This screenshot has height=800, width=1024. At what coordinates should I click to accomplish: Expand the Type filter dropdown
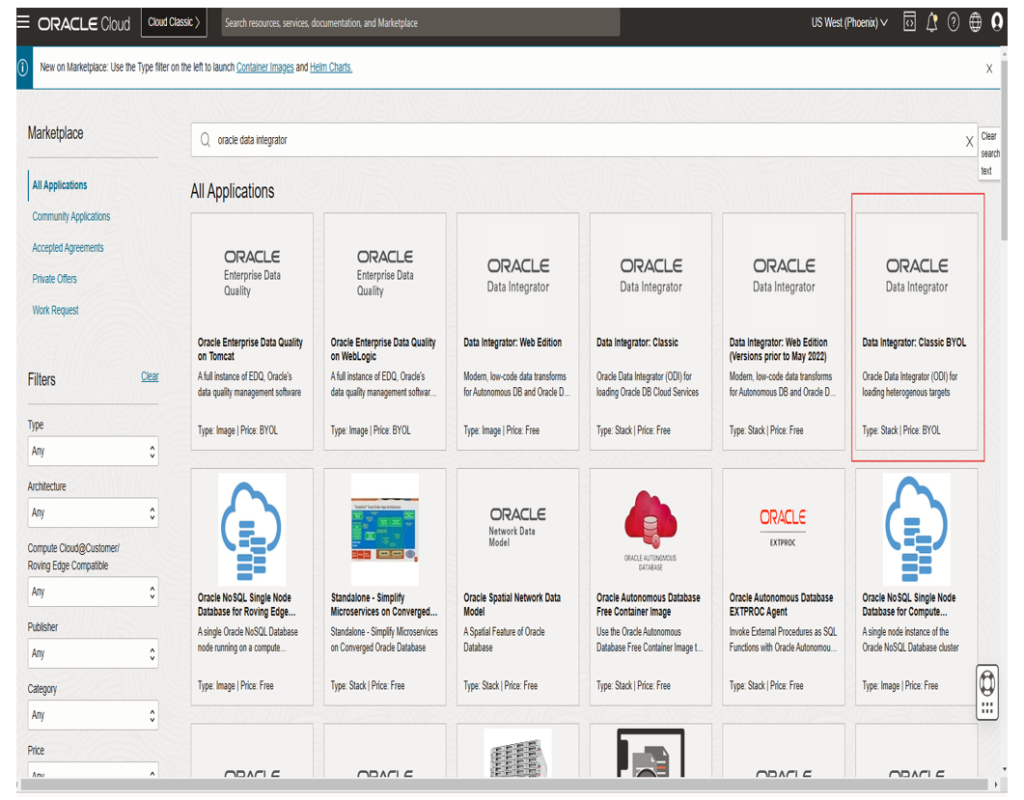pyautogui.click(x=92, y=452)
